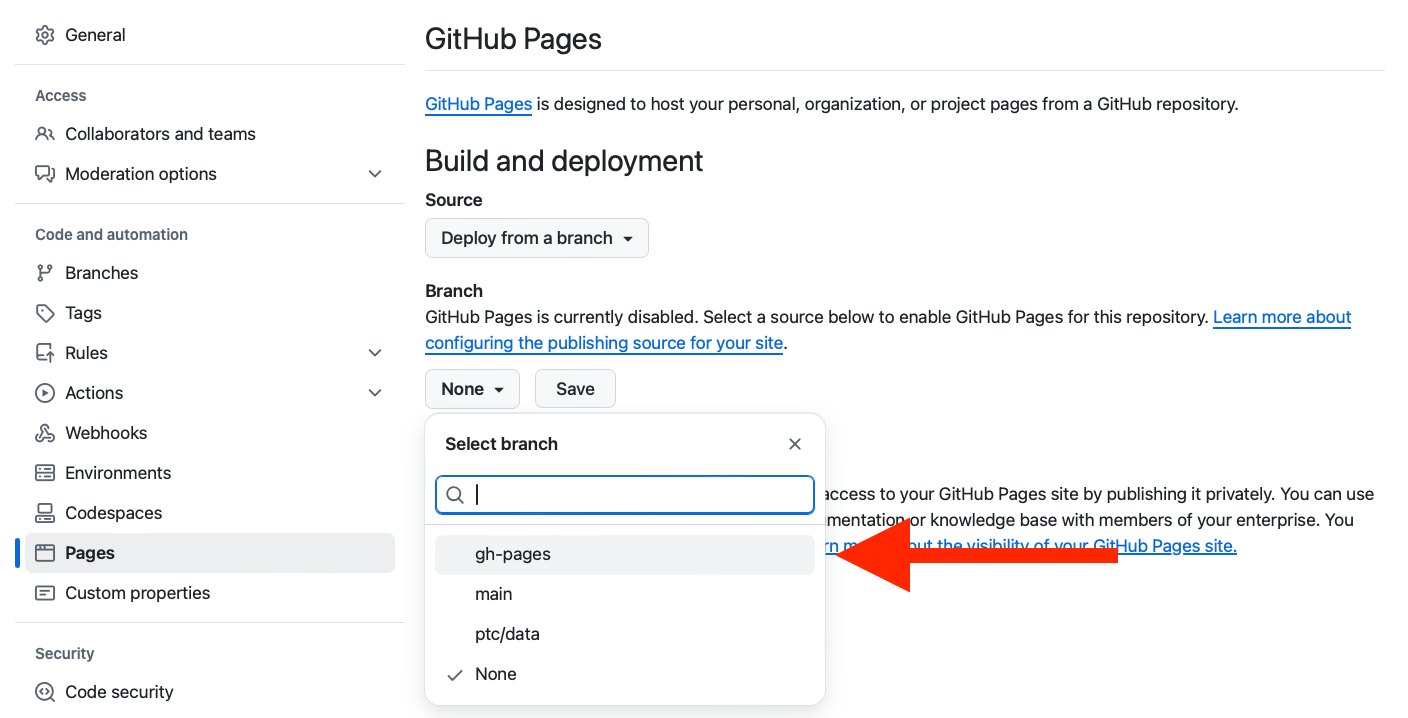Click the Code and automation section label
Screen dimensions: 1408x718
111,235
